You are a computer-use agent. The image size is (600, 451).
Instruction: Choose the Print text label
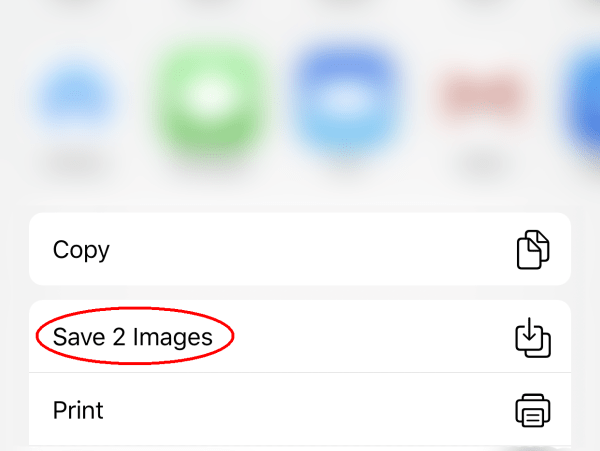pyautogui.click(x=78, y=410)
